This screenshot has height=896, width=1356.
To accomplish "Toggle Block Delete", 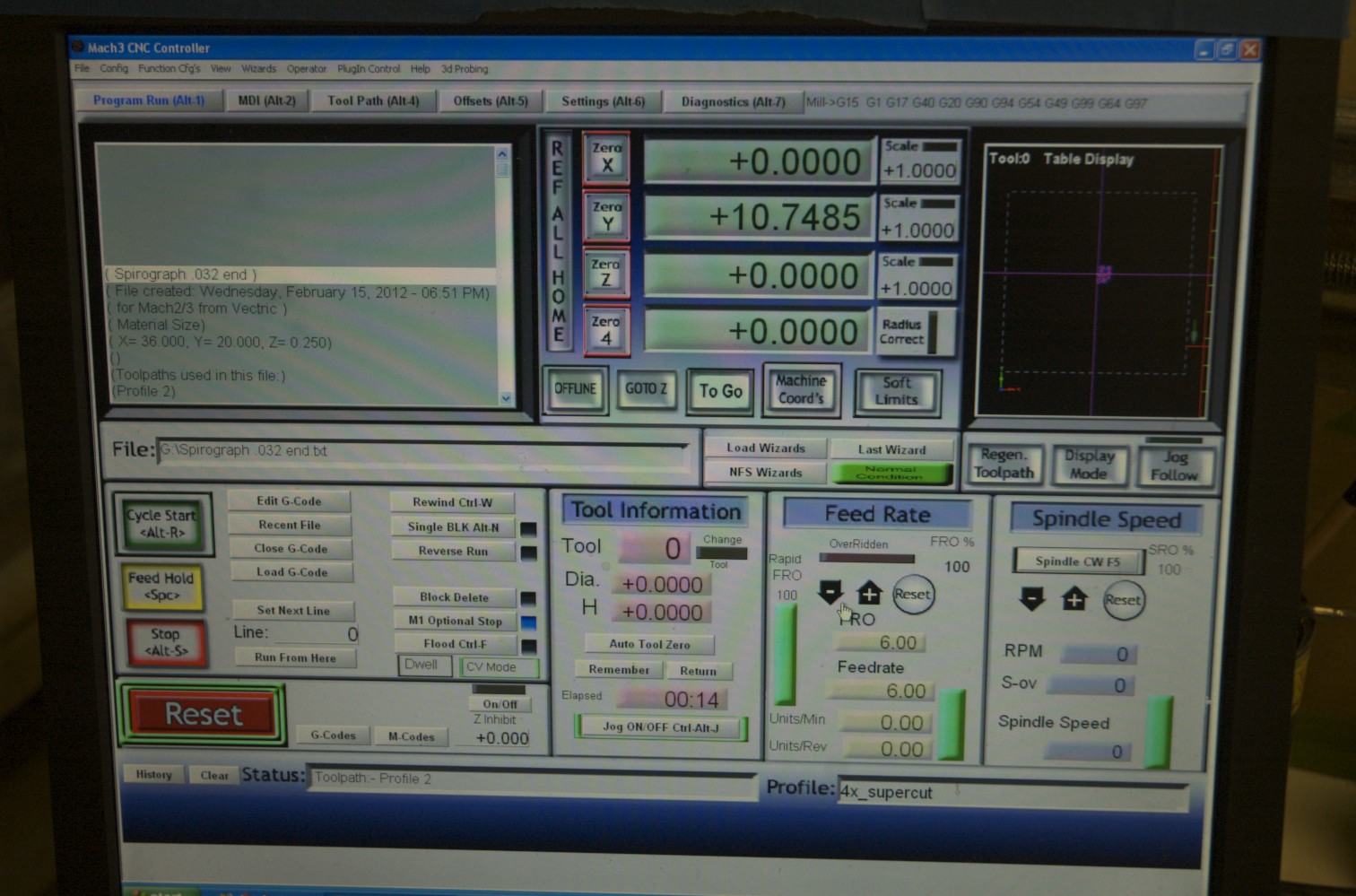I will pos(454,597).
